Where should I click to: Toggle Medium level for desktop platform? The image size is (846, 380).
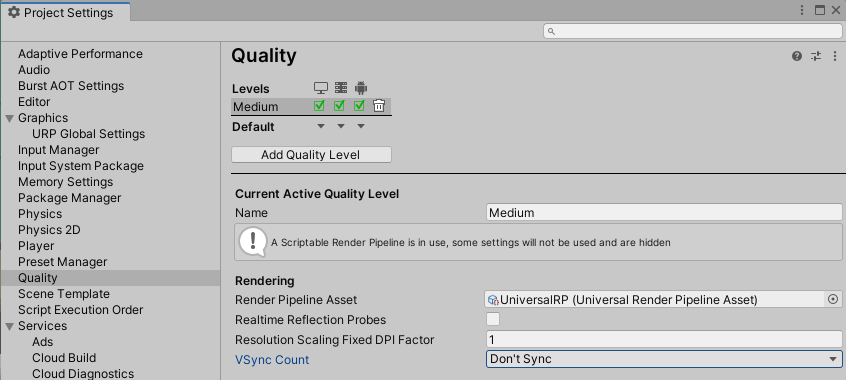tap(319, 106)
